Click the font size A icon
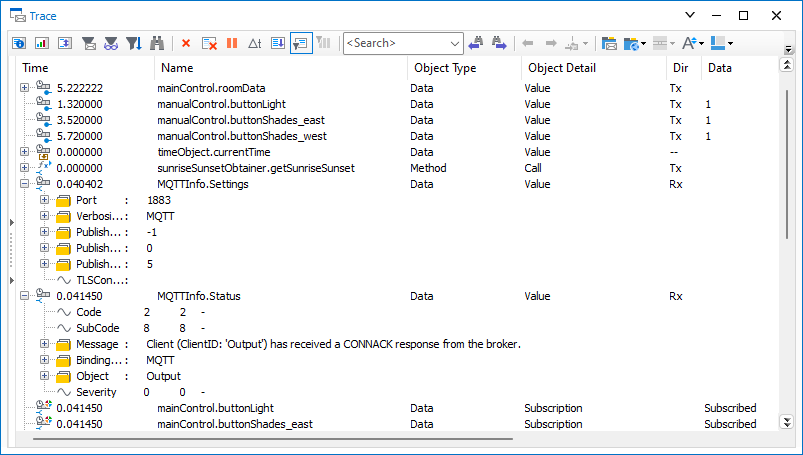 tap(689, 44)
